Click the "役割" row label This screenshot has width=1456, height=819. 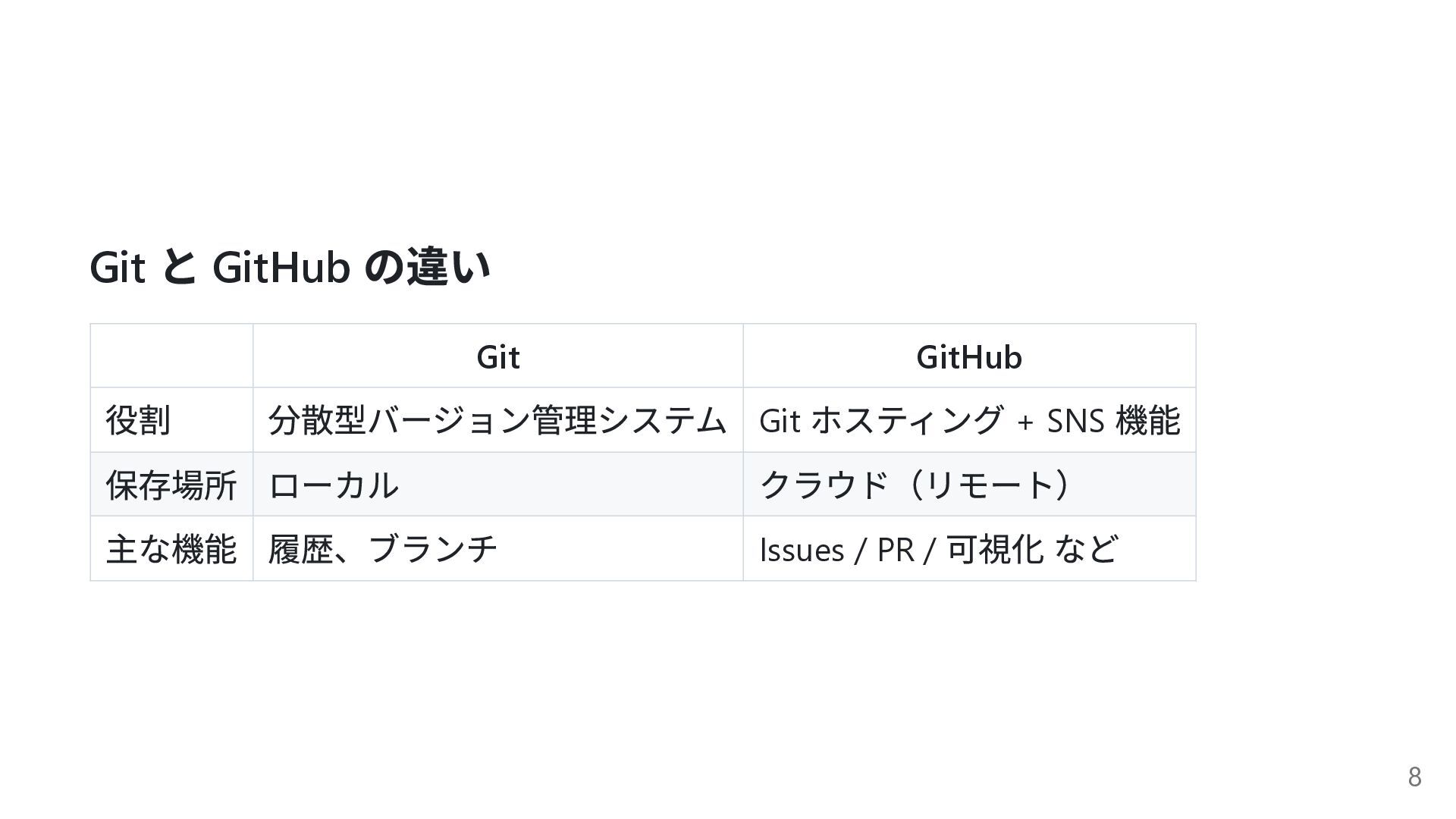[138, 420]
